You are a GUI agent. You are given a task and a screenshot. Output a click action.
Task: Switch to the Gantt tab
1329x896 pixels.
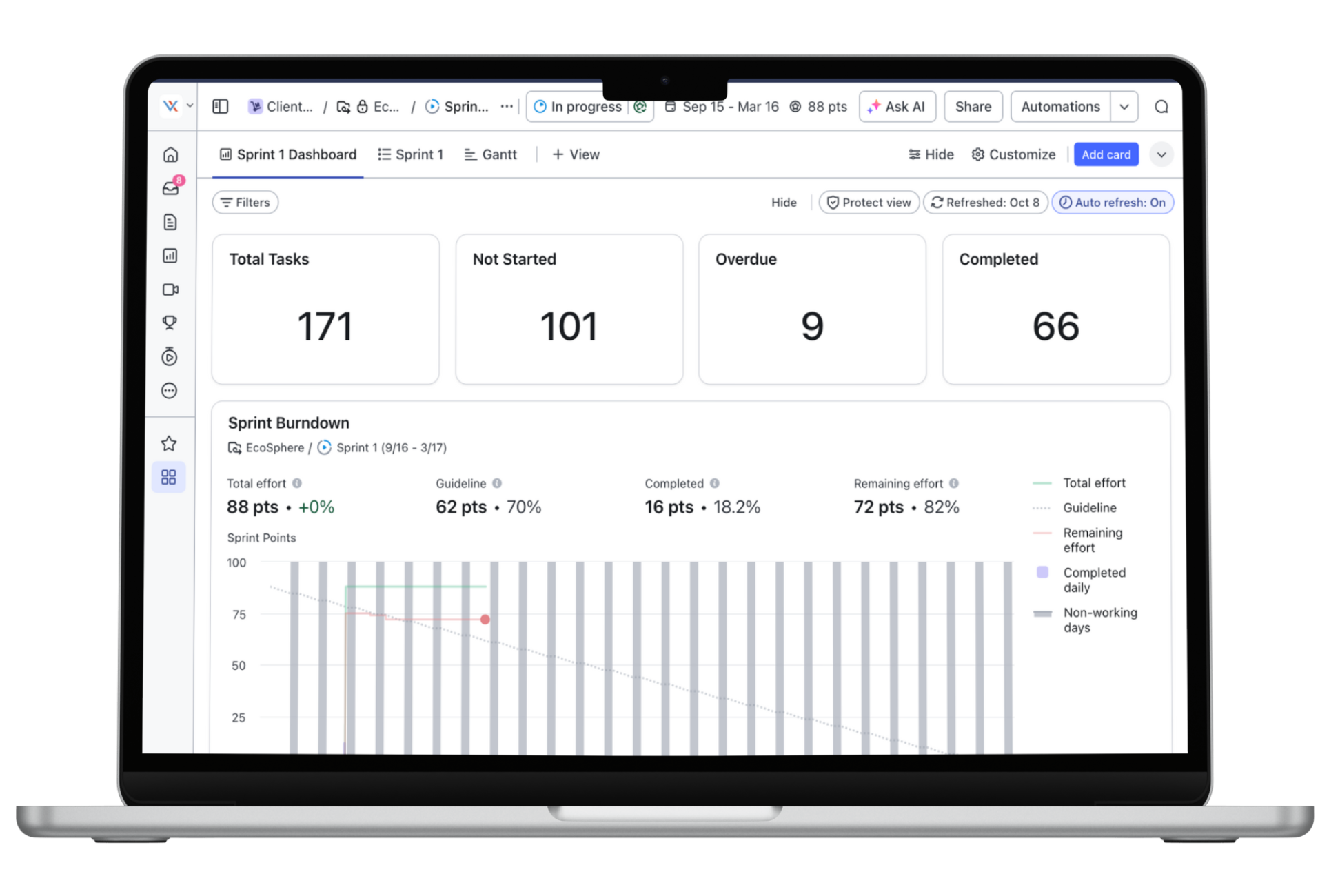(x=490, y=154)
